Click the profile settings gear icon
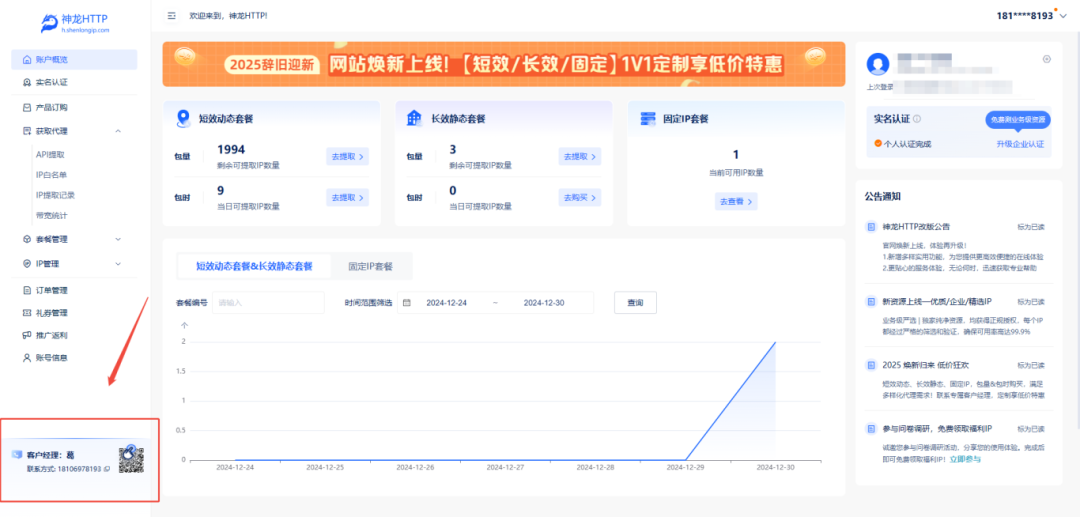This screenshot has height=517, width=1080. click(1047, 59)
